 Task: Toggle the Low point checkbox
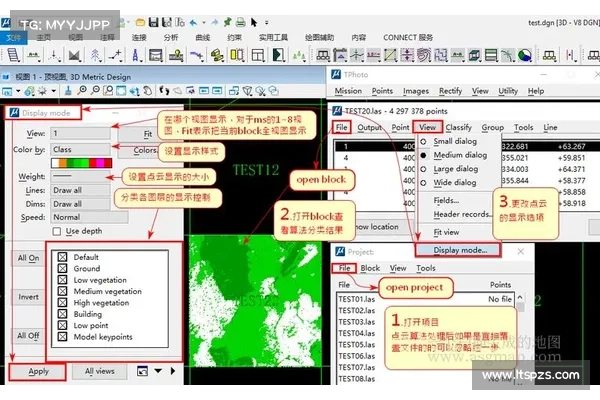[62, 325]
